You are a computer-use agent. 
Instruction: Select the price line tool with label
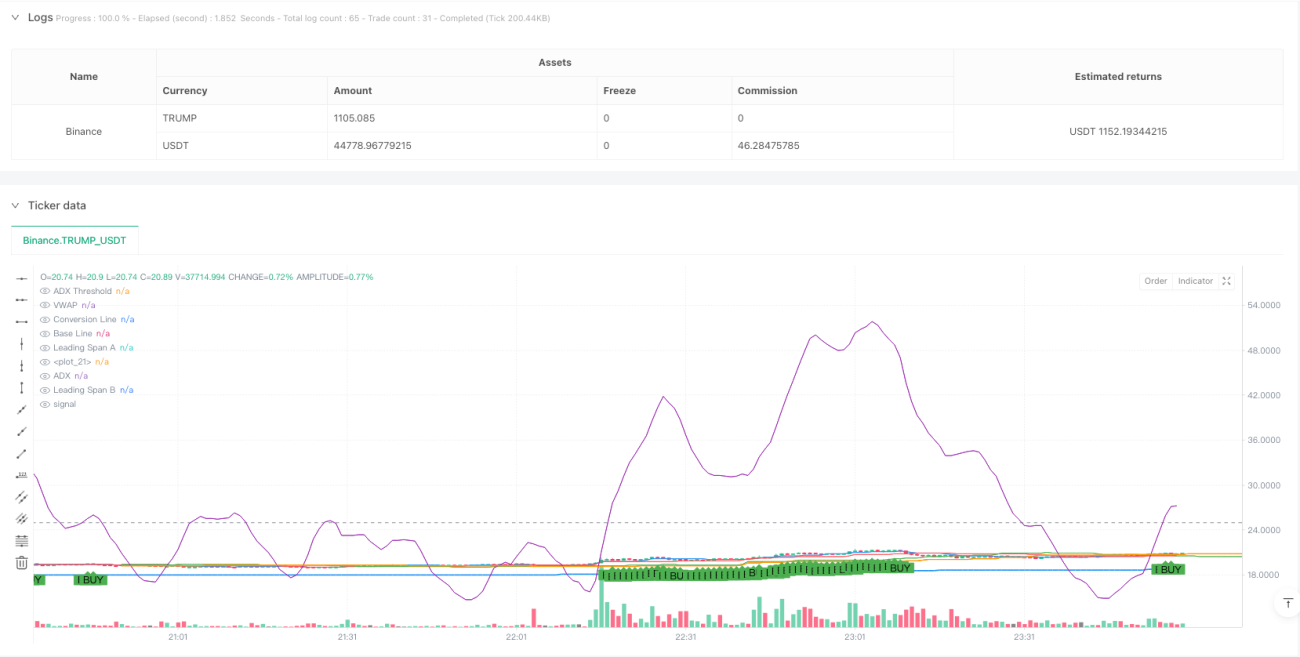coord(21,475)
